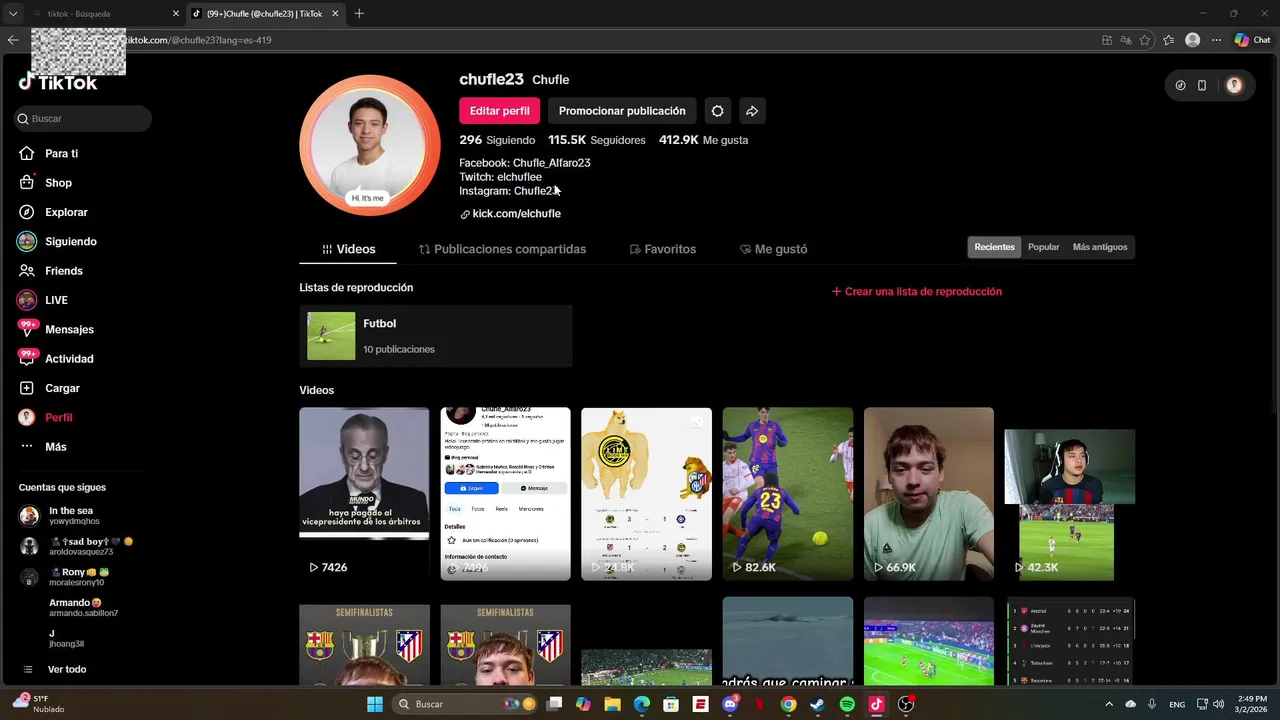The width and height of the screenshot is (1280, 720).
Task: Click the browser back arrow
Action: click(12, 40)
